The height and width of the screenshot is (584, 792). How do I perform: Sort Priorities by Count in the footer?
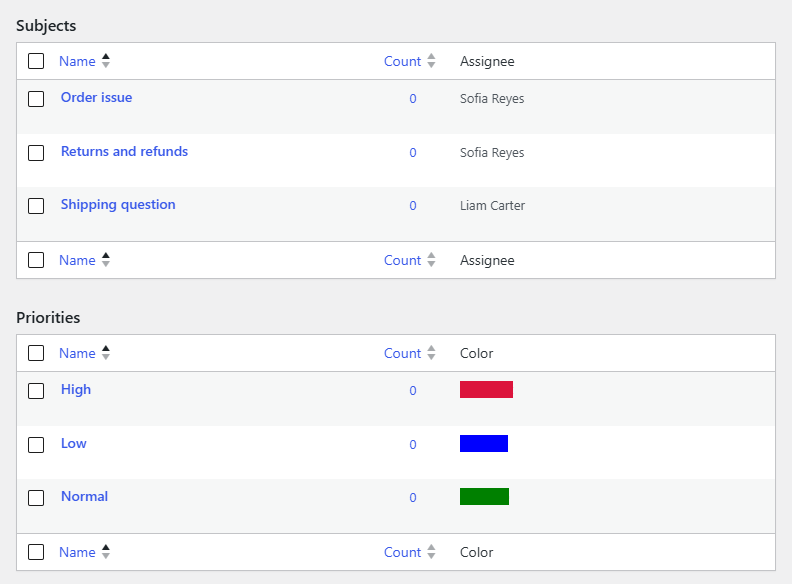[403, 552]
